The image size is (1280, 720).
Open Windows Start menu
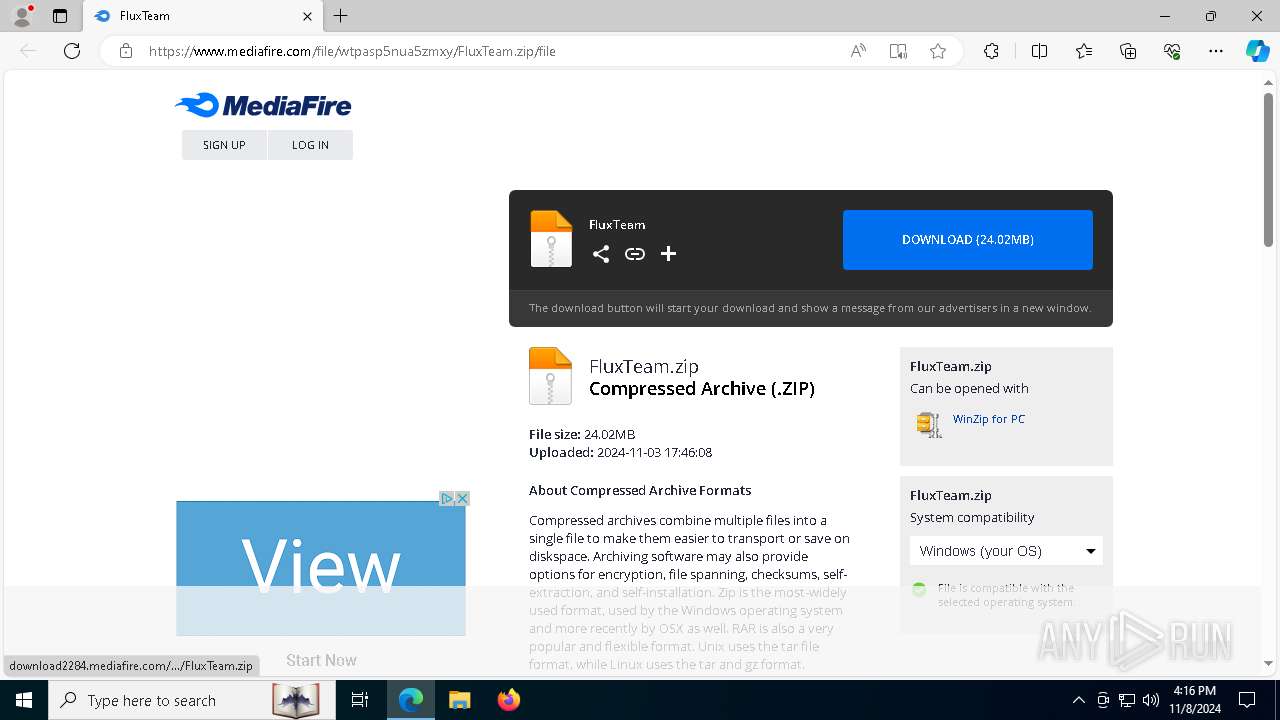pyautogui.click(x=24, y=700)
